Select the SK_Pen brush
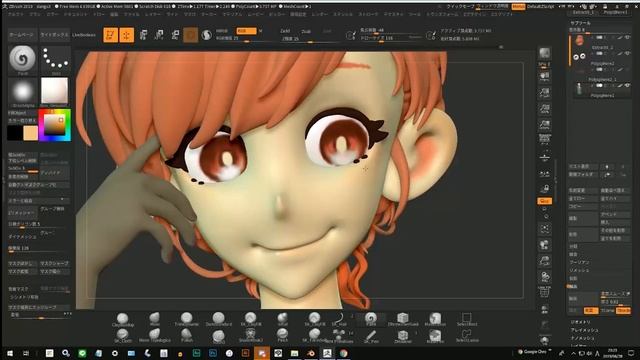Image resolution: width=640 pixels, height=360 pixels. pos(371,336)
